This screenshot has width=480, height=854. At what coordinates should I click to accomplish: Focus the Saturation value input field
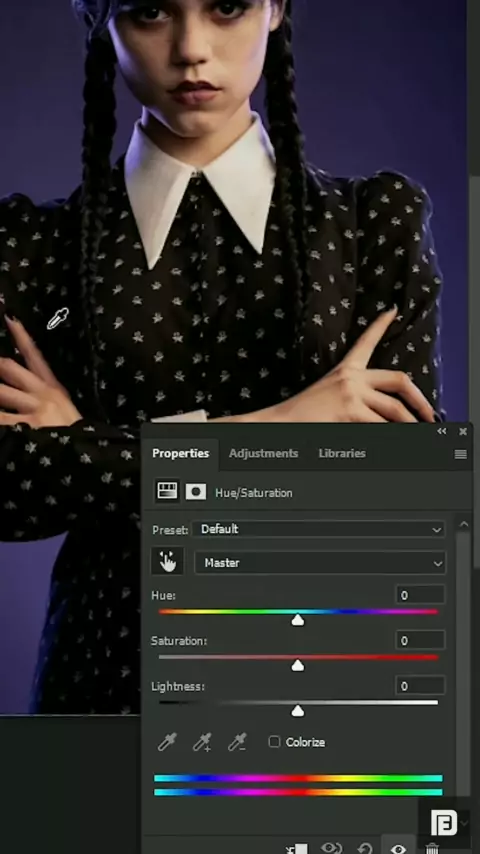point(420,641)
